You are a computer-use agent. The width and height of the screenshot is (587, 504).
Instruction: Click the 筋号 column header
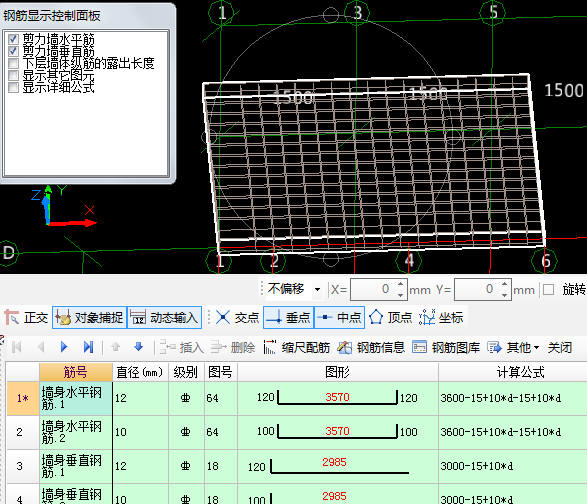point(76,372)
